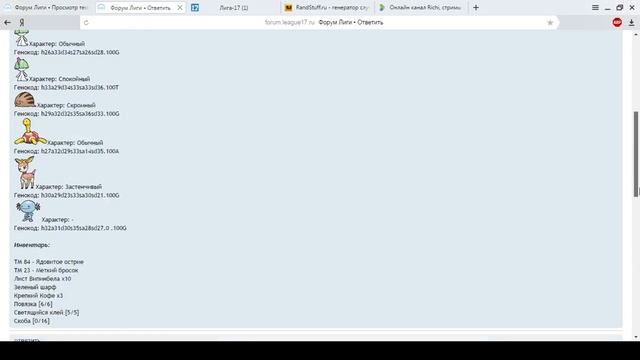Select 'ТМ 23 - Меткий бросок' line
The image size is (640, 360).
pyautogui.click(x=46, y=270)
